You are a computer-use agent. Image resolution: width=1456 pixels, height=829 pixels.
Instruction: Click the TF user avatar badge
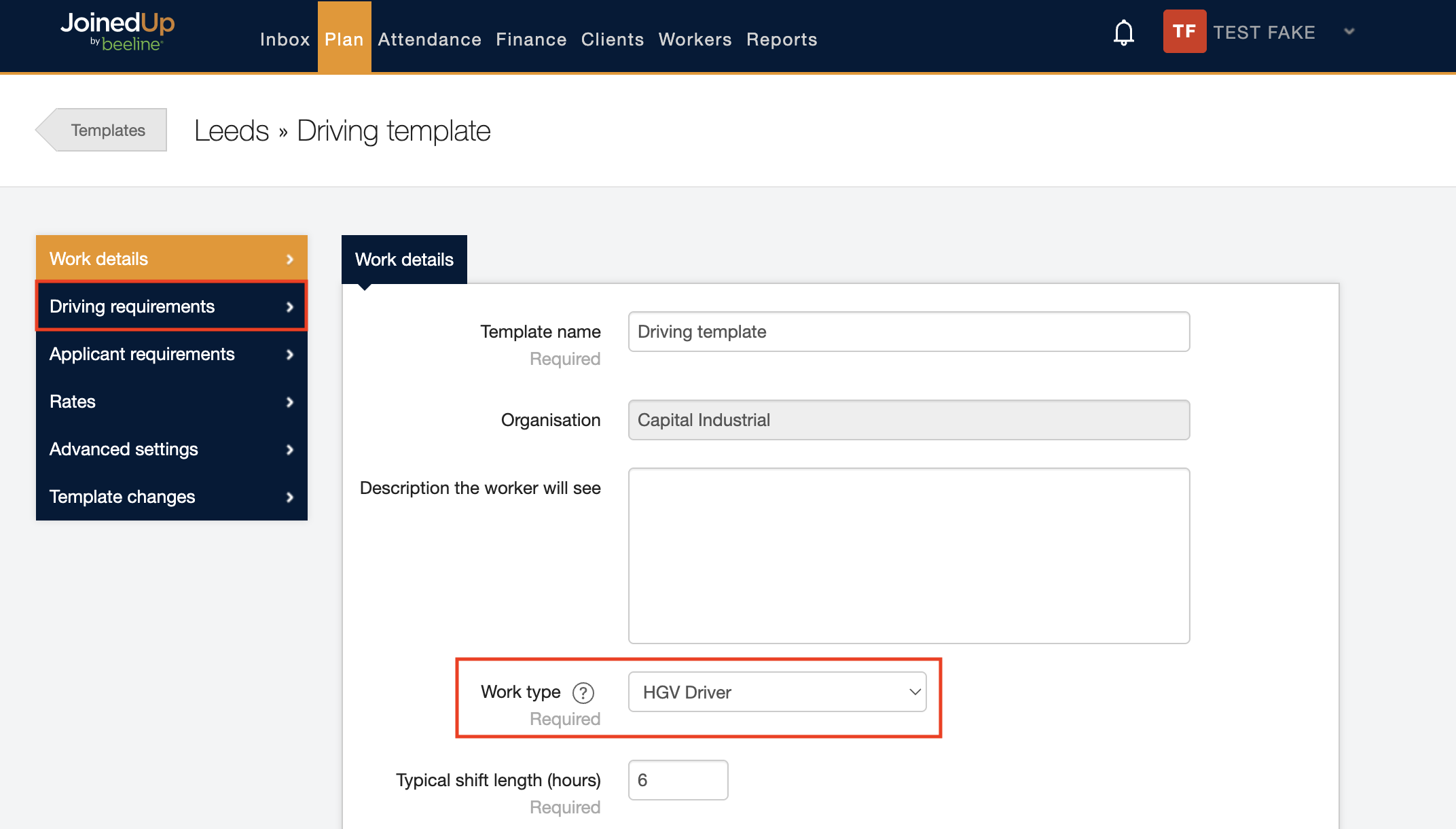(x=1184, y=31)
